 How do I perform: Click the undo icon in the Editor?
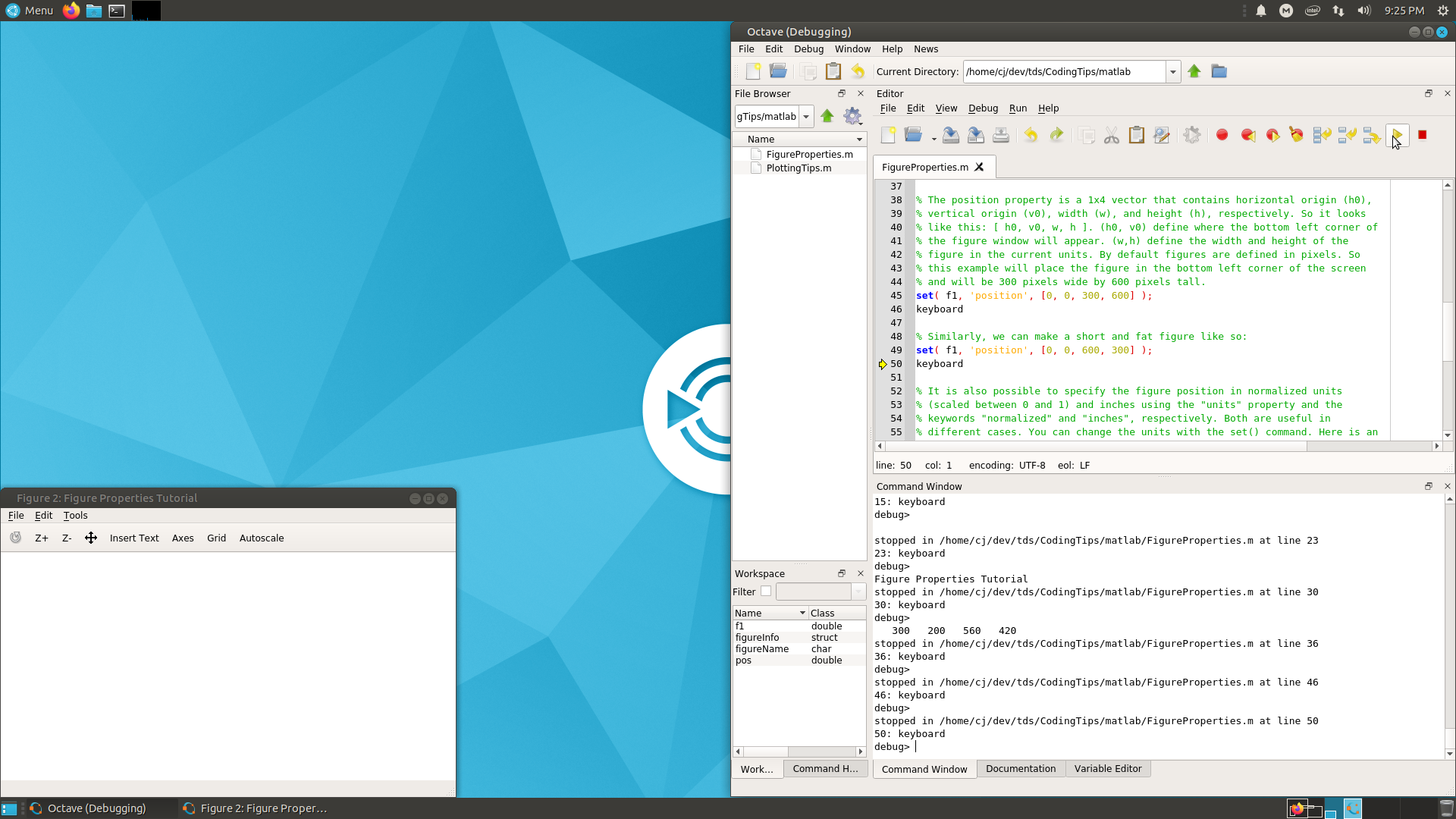(x=1031, y=135)
